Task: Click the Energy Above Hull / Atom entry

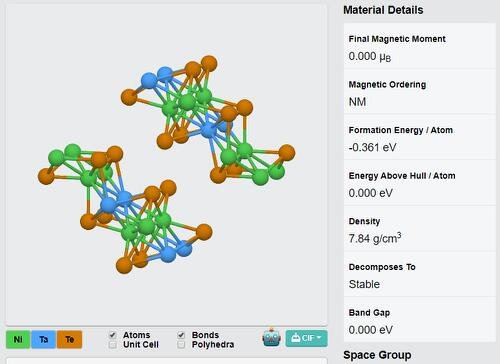Action: [x=420, y=183]
